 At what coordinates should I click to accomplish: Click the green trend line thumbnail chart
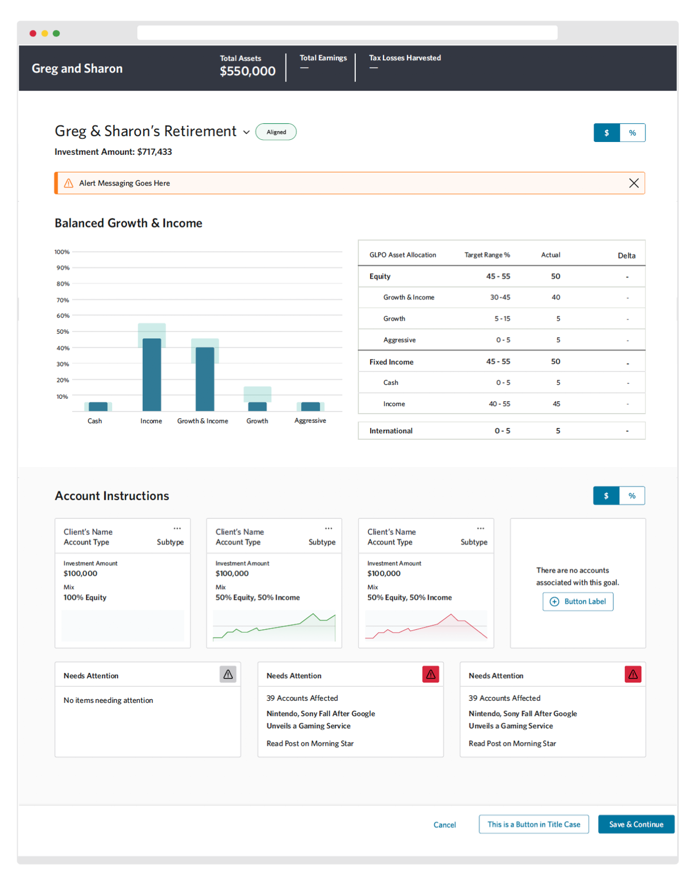click(x=274, y=626)
